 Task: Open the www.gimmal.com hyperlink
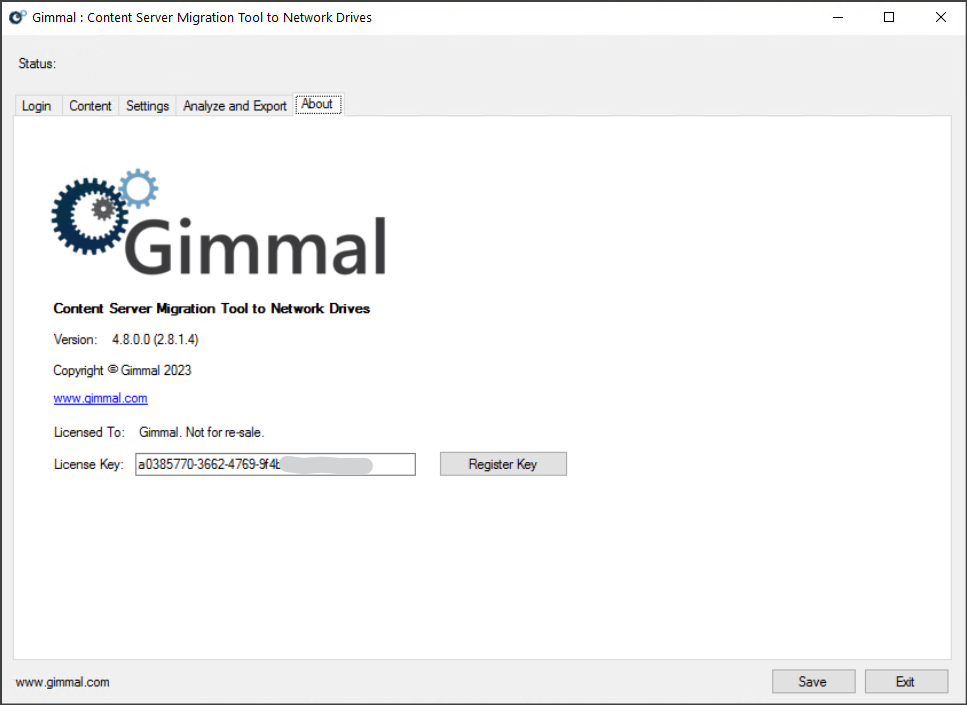100,398
